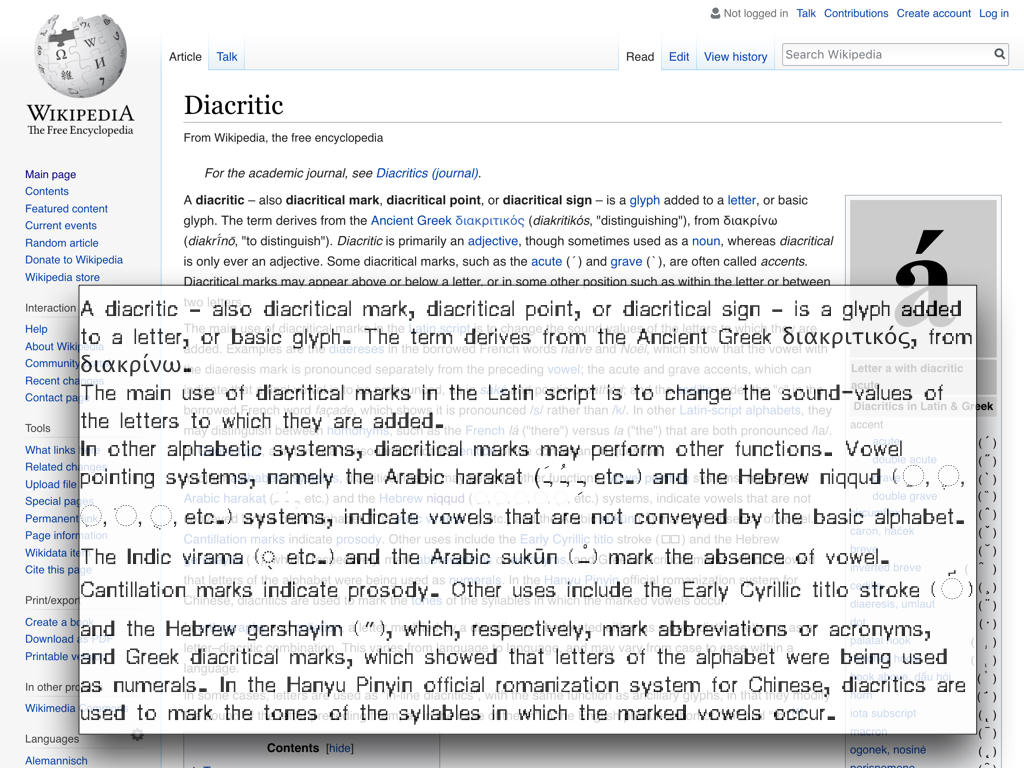
Task: Open the iota subscript link in infobox
Action: [883, 713]
